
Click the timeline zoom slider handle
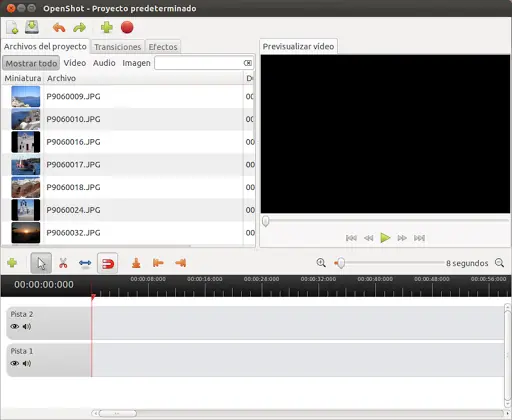coord(340,263)
